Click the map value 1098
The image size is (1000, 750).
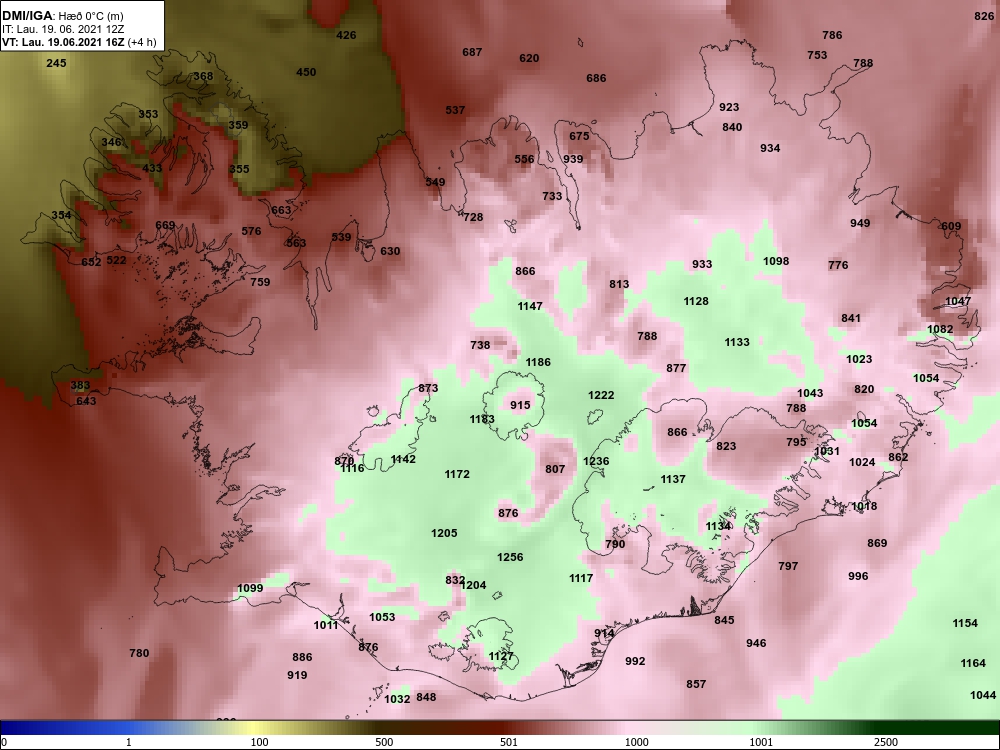click(776, 261)
